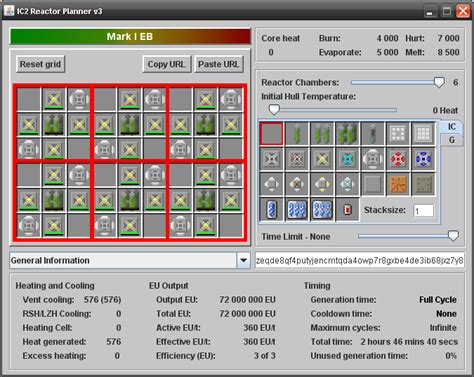Select the olive containment plating

pos(423,184)
